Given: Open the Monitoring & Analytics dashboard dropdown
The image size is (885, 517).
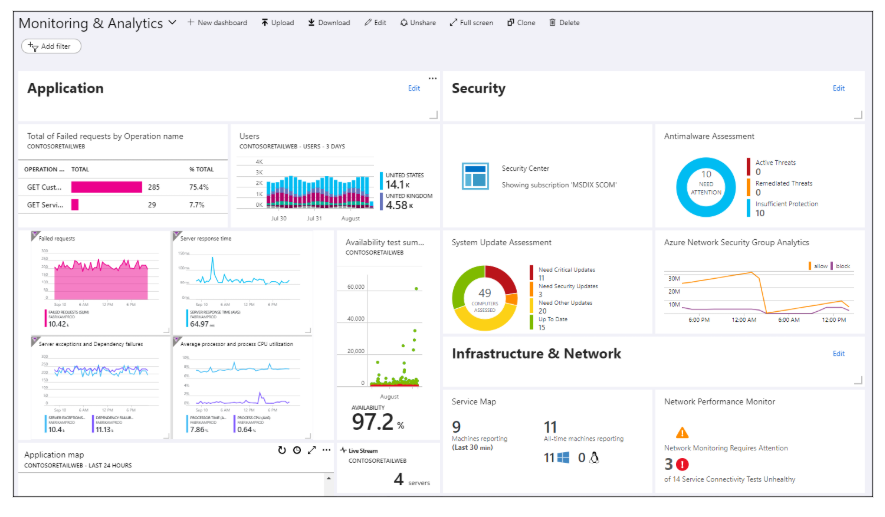Looking at the screenshot, I should (x=173, y=22).
